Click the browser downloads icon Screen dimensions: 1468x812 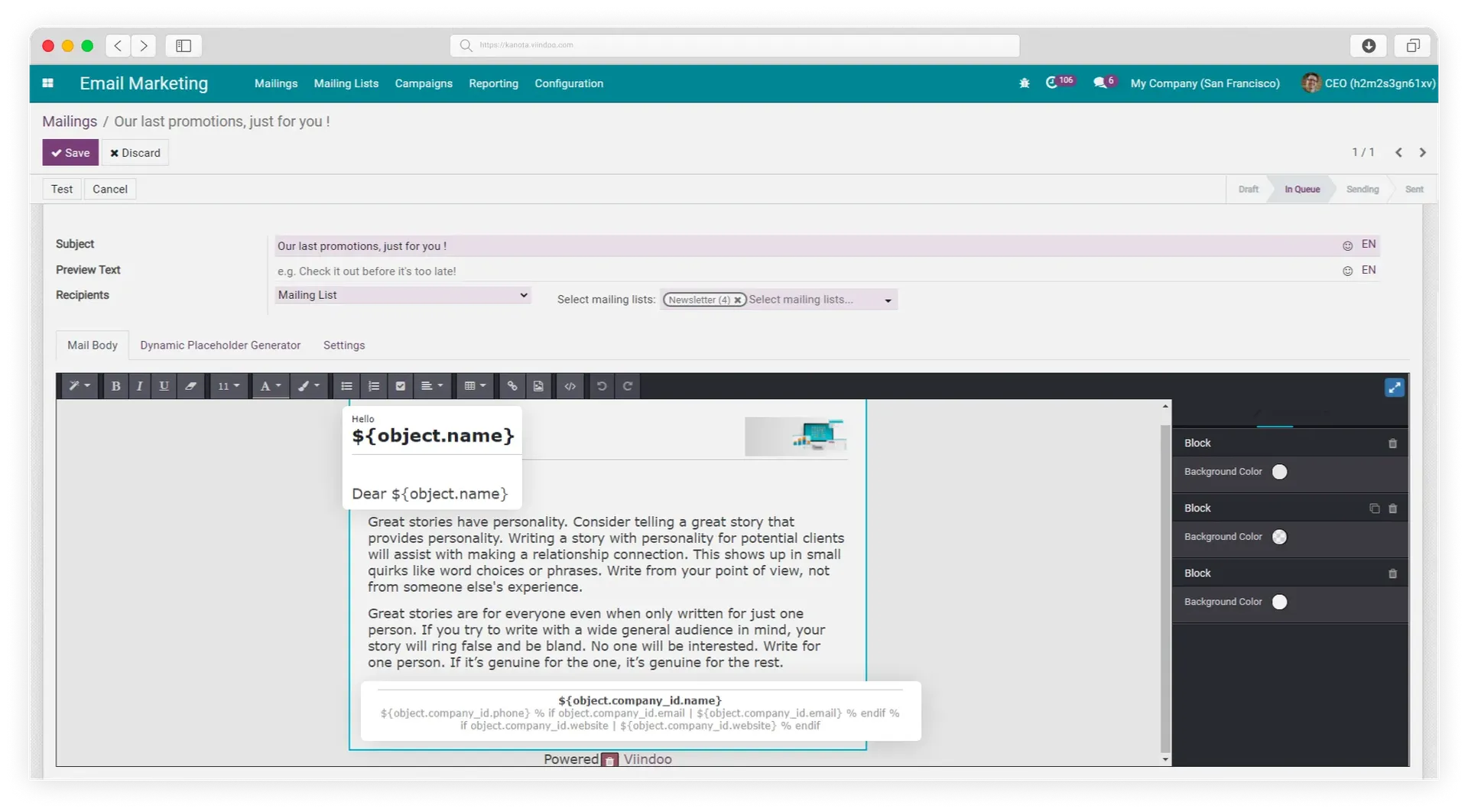[1369, 46]
